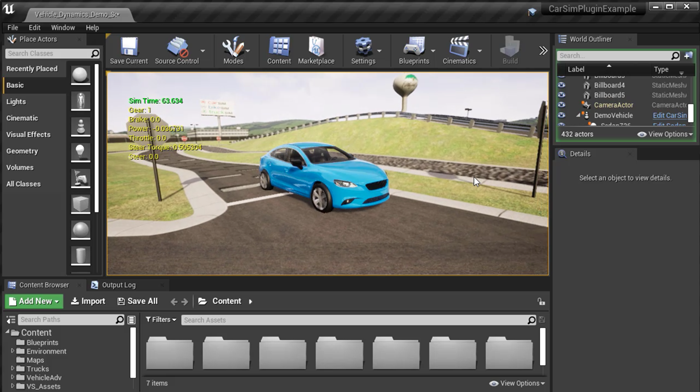Click the save search icon right of Search Assets

(x=542, y=320)
